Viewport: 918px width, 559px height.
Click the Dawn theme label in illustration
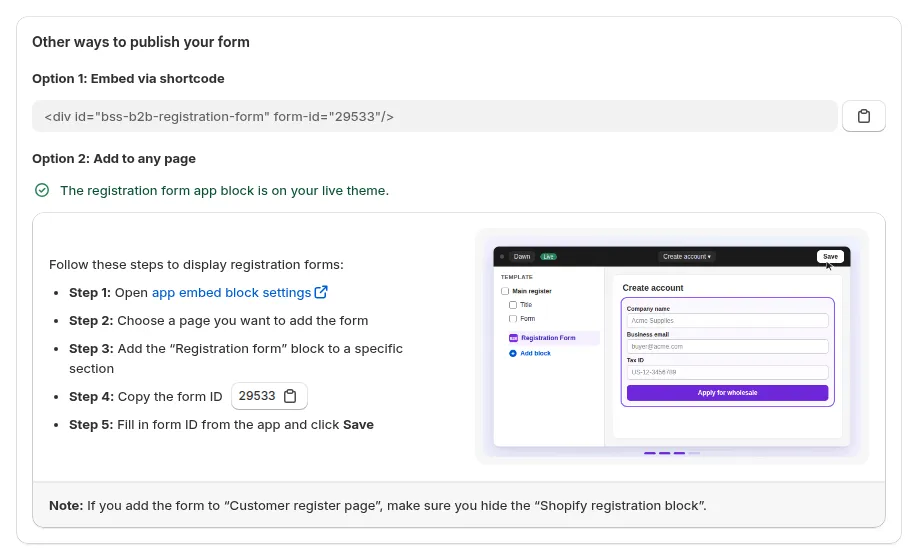coord(522,256)
